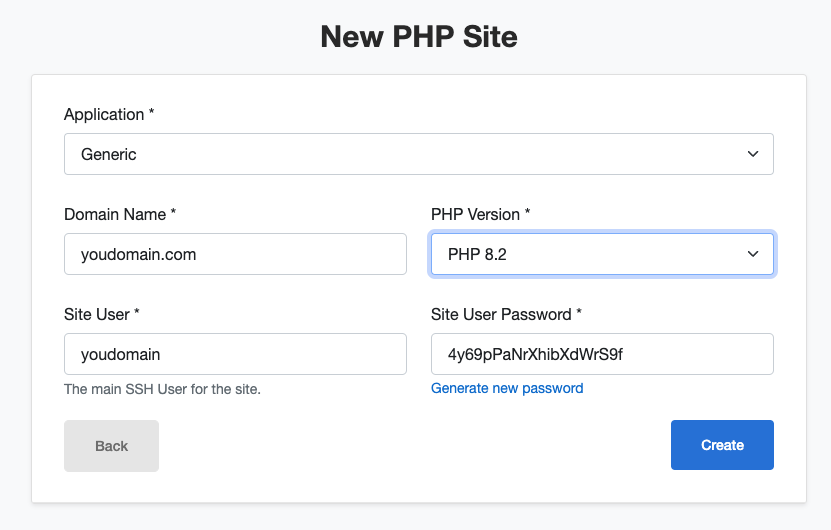Focus the Site User Password field

coord(602,354)
